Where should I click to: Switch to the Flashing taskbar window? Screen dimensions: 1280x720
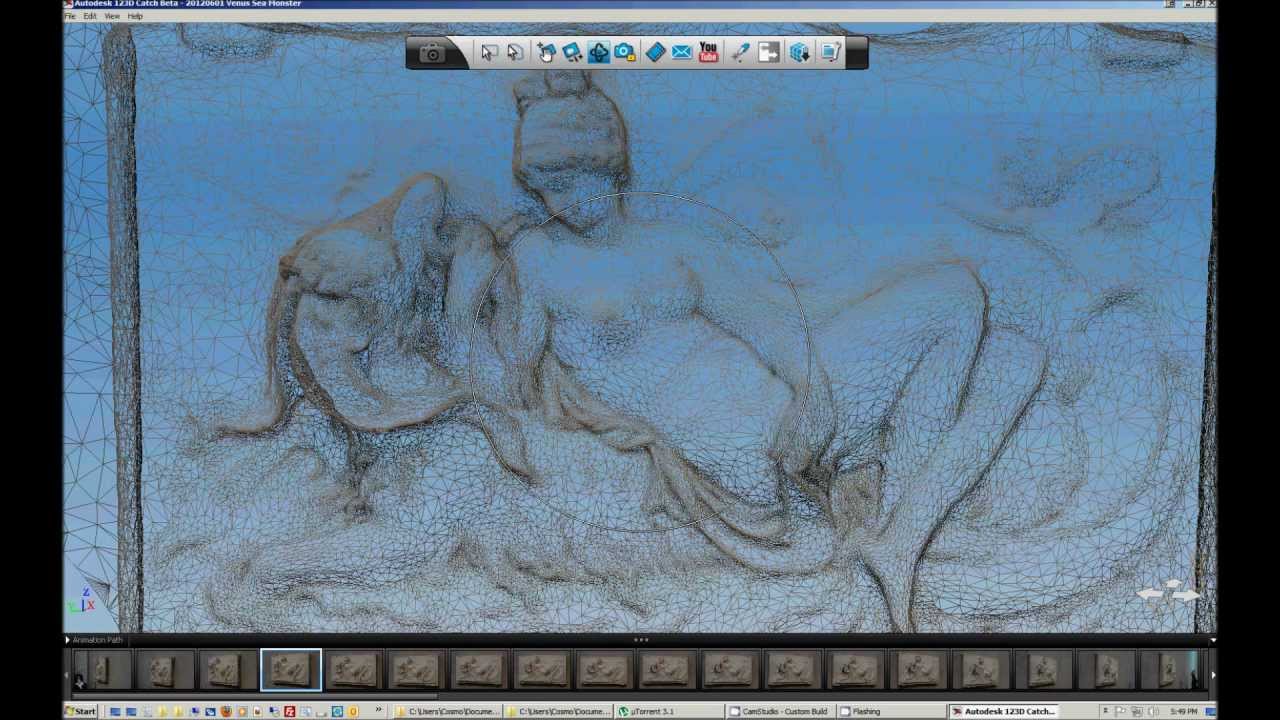(x=893, y=712)
